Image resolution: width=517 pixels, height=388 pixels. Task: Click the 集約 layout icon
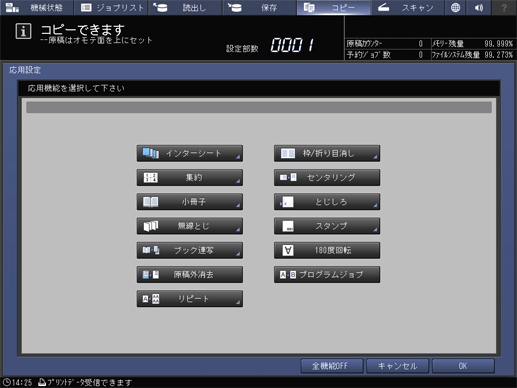(151, 177)
